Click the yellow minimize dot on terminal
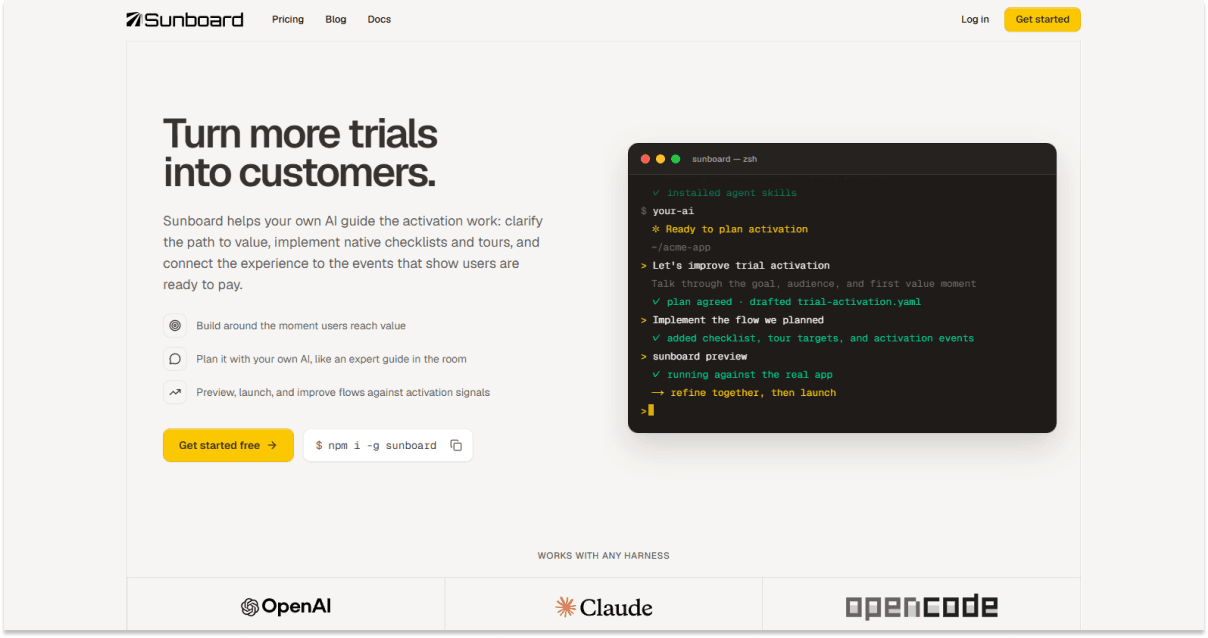The height and width of the screenshot is (638, 1208). (660, 159)
